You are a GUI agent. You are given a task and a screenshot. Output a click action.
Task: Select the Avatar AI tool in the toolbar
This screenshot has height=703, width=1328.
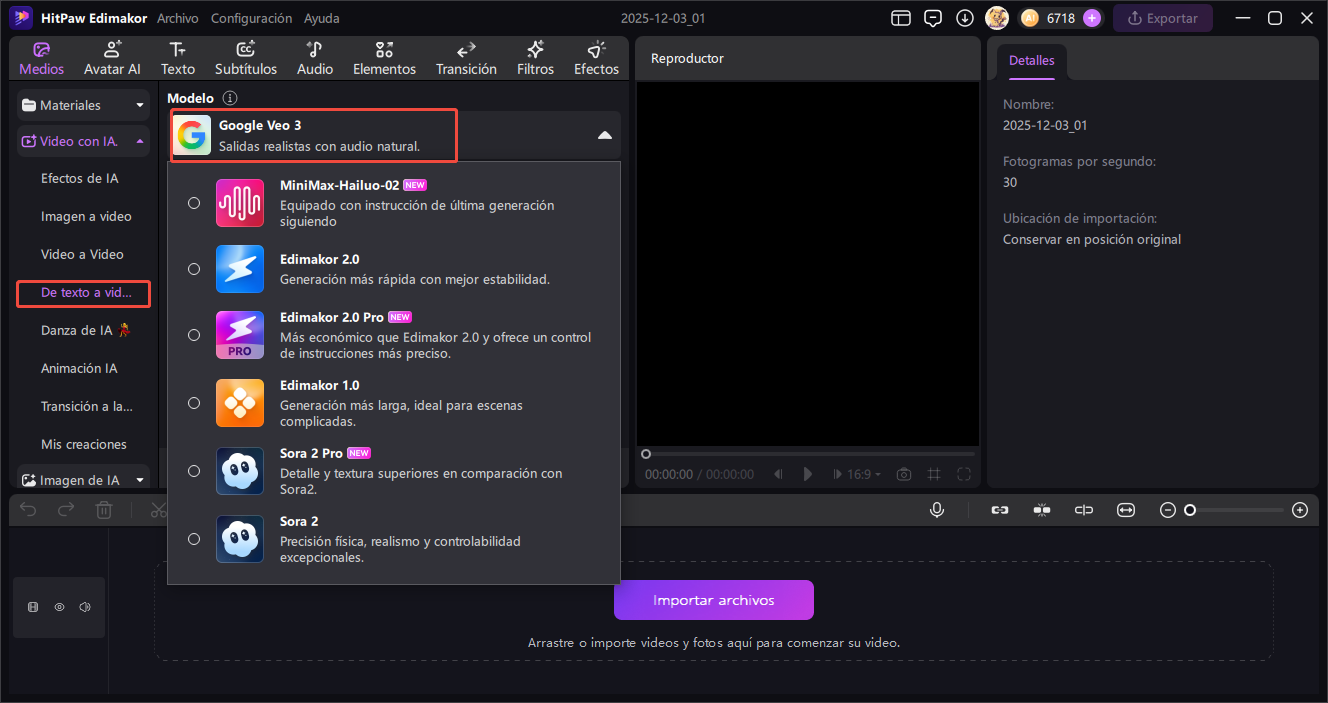pyautogui.click(x=111, y=57)
